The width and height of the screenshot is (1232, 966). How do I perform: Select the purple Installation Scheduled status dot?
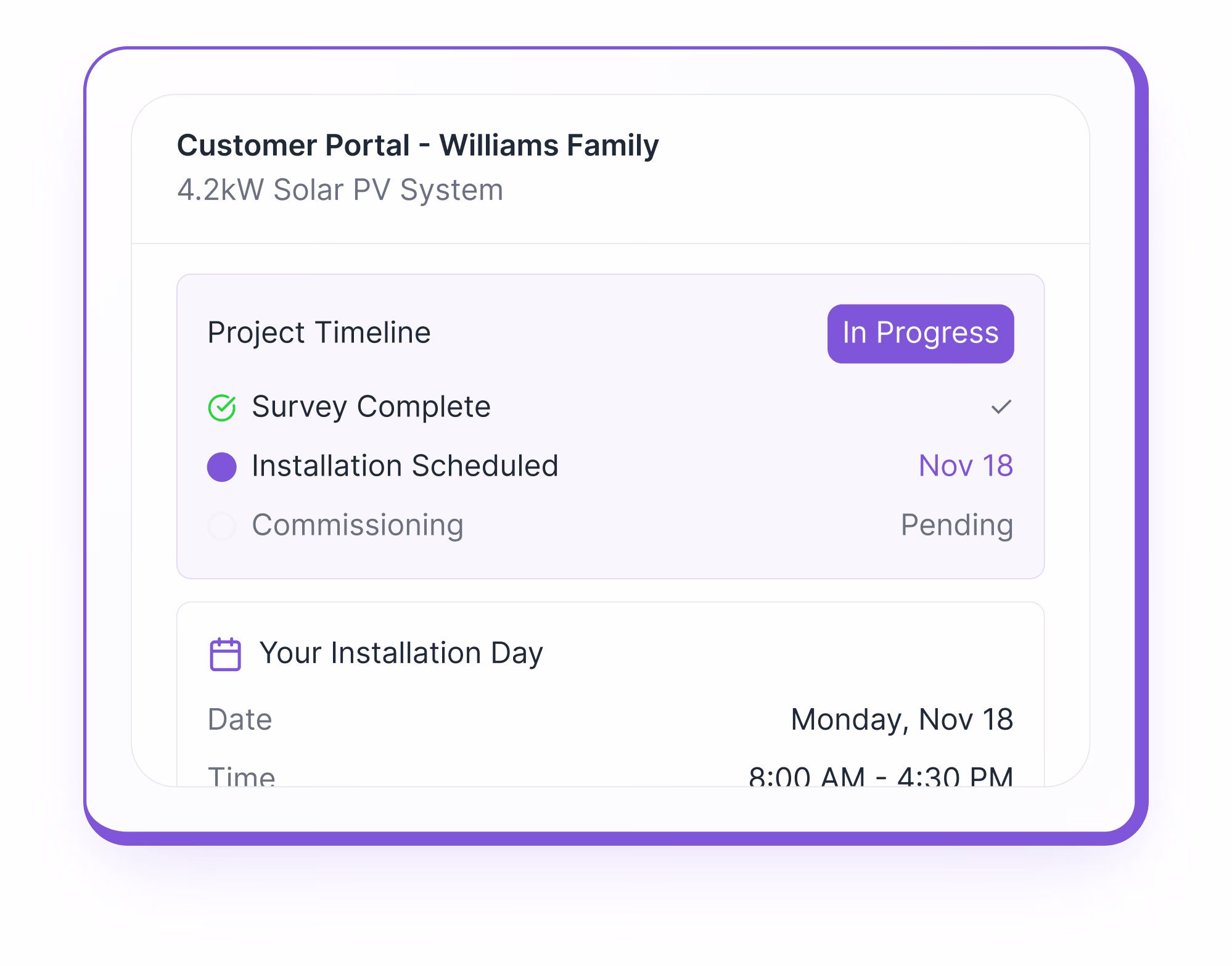click(222, 466)
